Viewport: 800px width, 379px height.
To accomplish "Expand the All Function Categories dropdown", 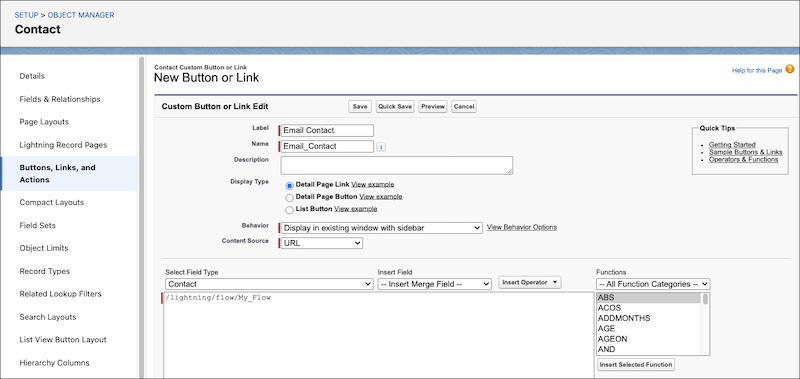I will tap(653, 284).
